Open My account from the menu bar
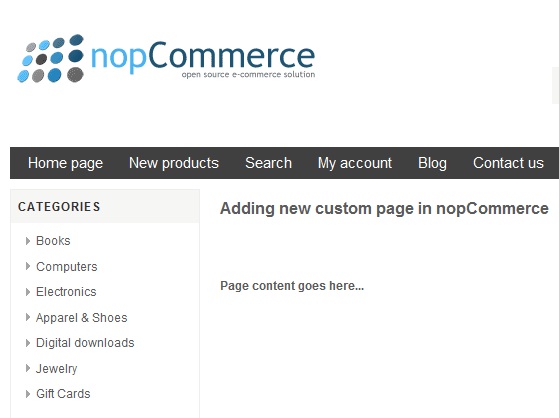This screenshot has height=418, width=559. click(355, 163)
